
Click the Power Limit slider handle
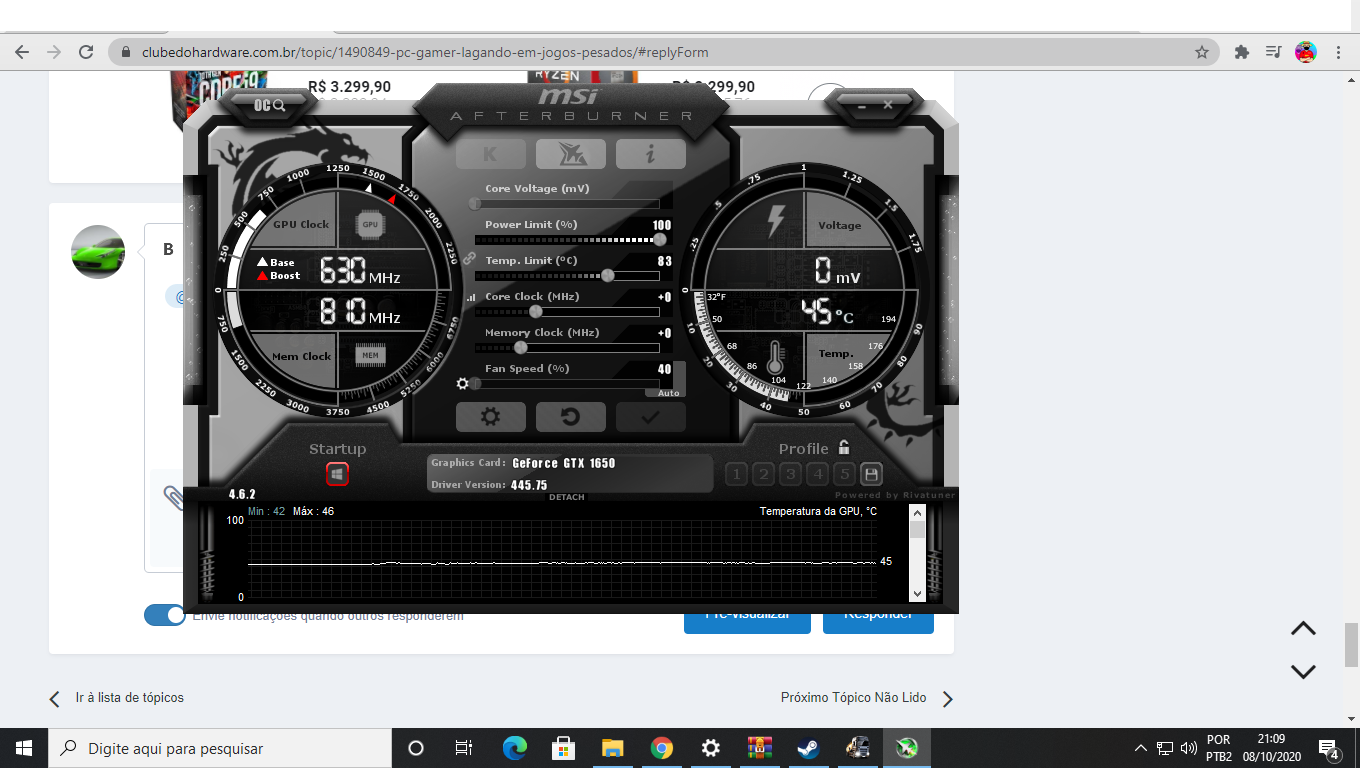coord(659,239)
